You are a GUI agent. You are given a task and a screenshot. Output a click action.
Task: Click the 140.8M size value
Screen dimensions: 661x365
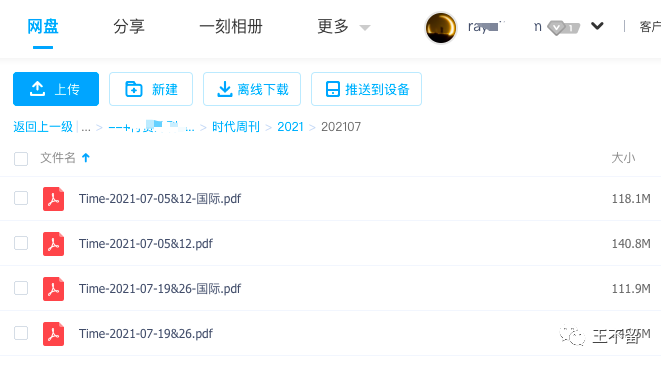click(x=631, y=244)
